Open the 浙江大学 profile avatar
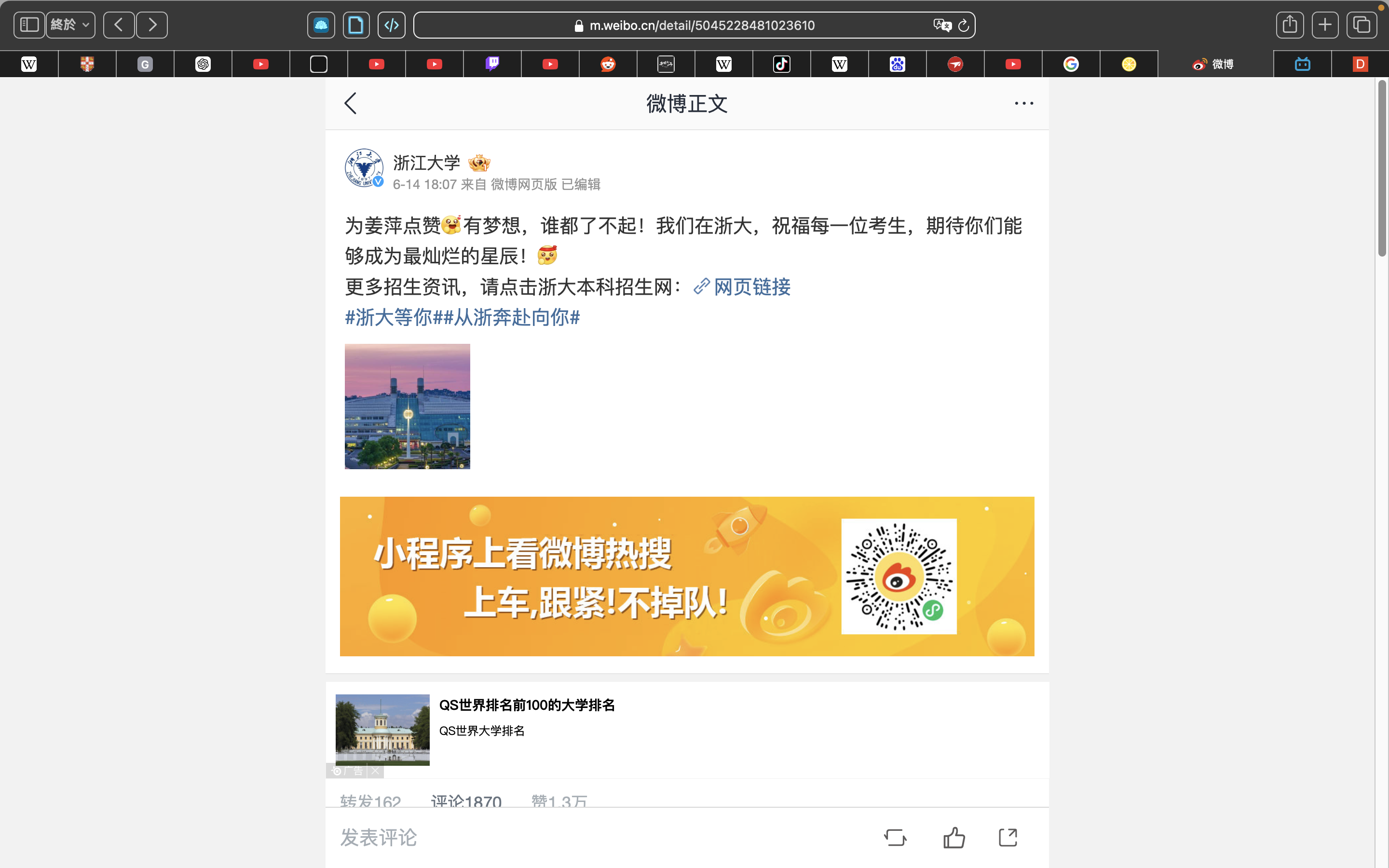The height and width of the screenshot is (868, 1389). (364, 168)
